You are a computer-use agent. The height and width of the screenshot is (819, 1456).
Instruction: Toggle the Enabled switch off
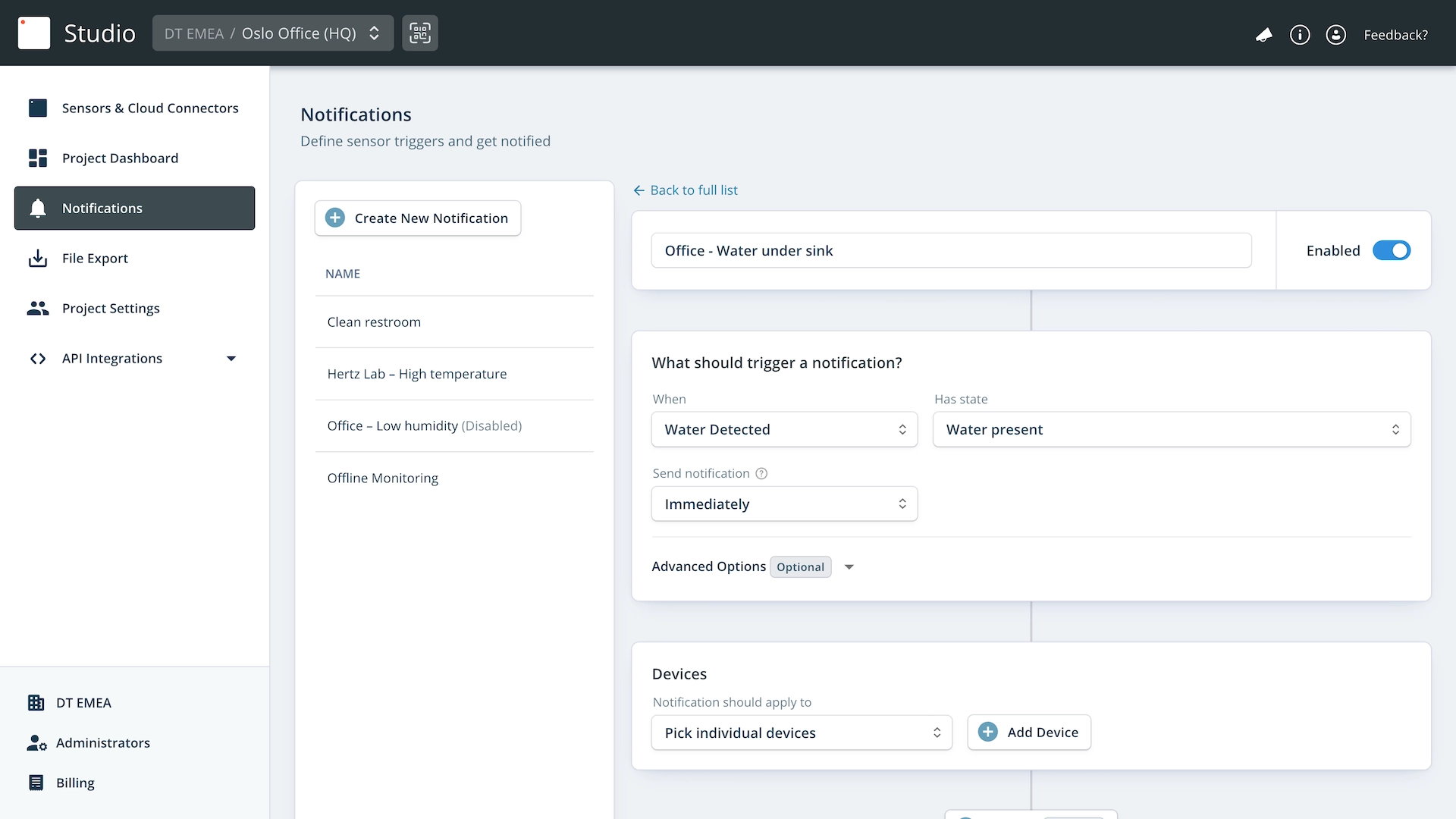pyautogui.click(x=1391, y=250)
